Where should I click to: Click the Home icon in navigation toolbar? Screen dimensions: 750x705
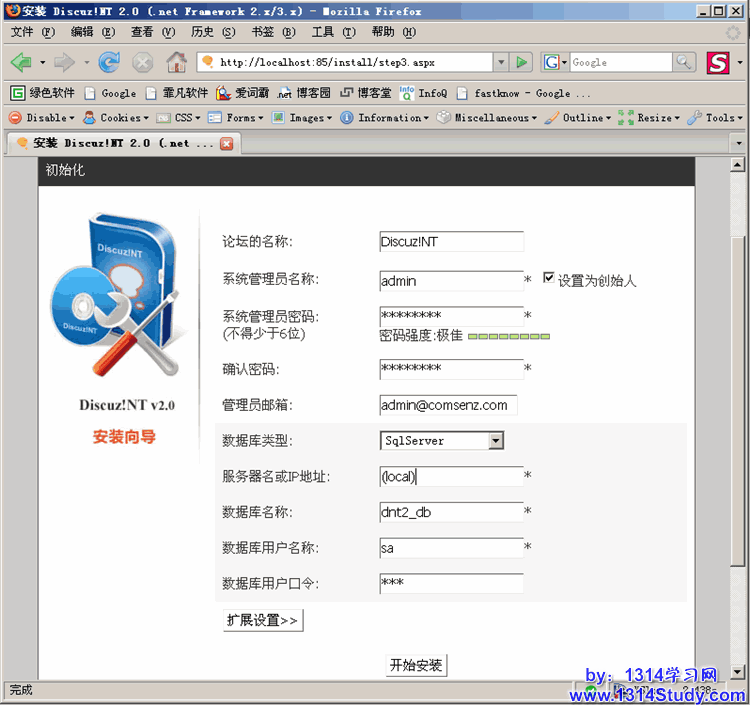click(x=176, y=62)
